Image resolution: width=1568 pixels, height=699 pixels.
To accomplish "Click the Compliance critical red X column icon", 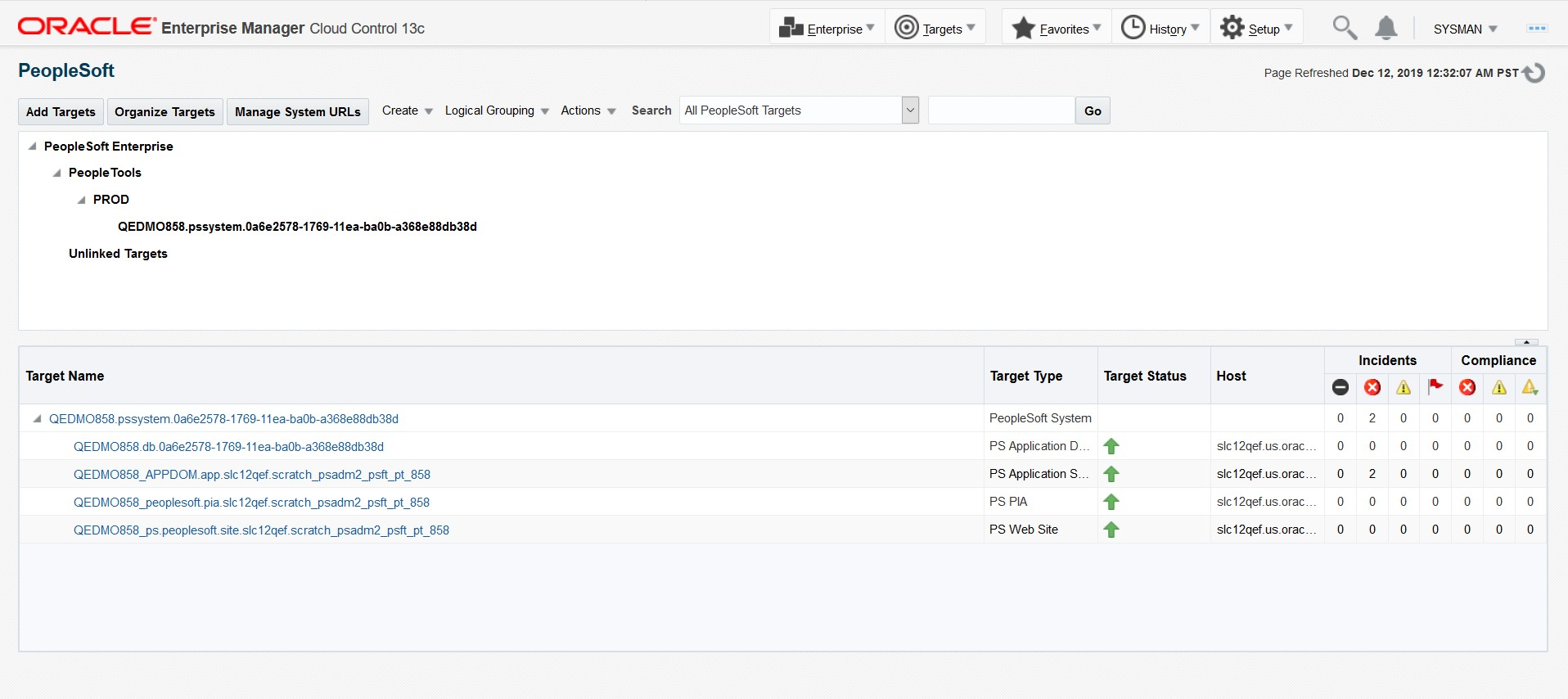I will tap(1467, 387).
